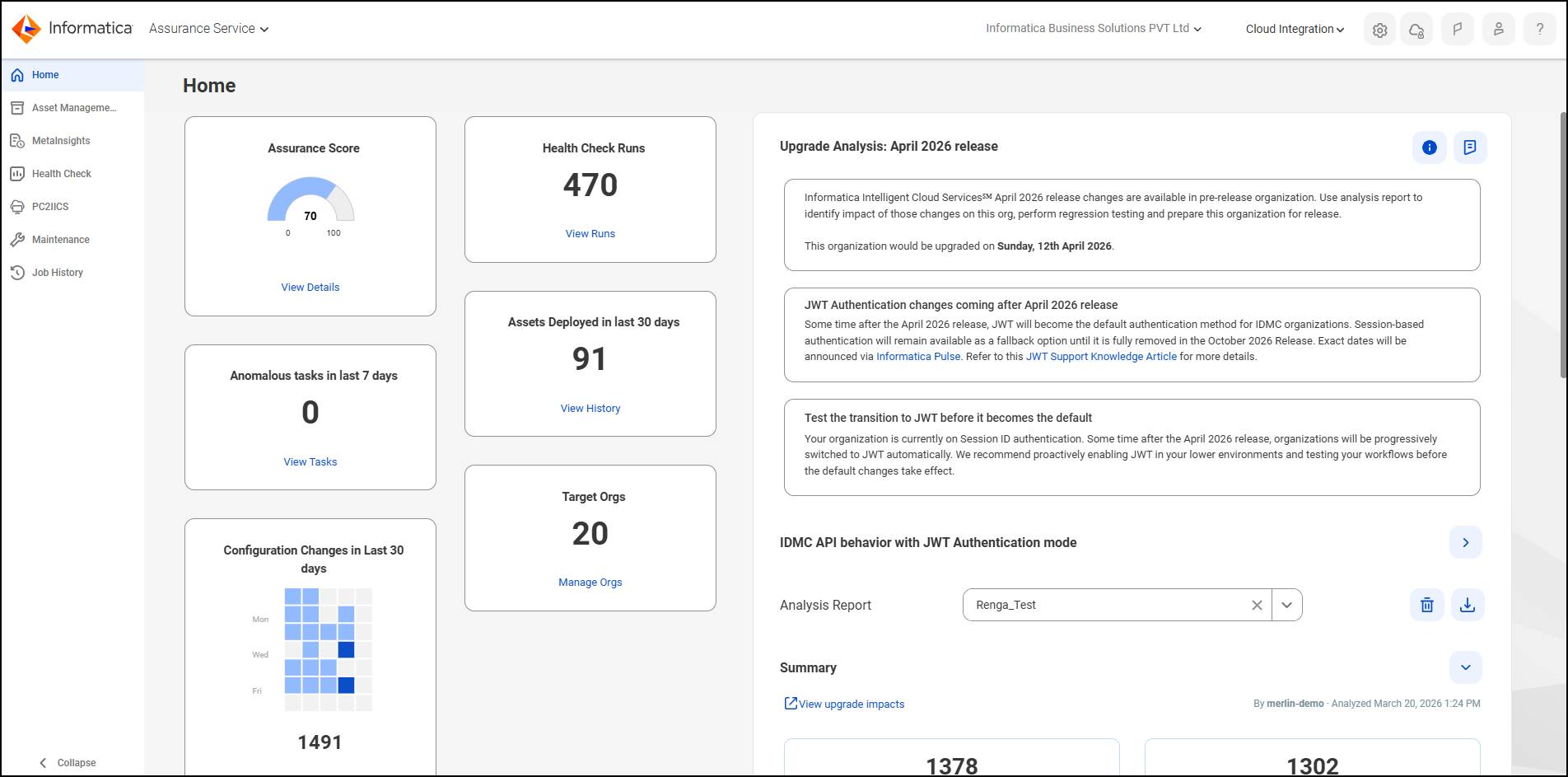Click the Health Check bar chart icon in the sidebar
Image resolution: width=1568 pixels, height=777 pixels.
pyautogui.click(x=17, y=174)
